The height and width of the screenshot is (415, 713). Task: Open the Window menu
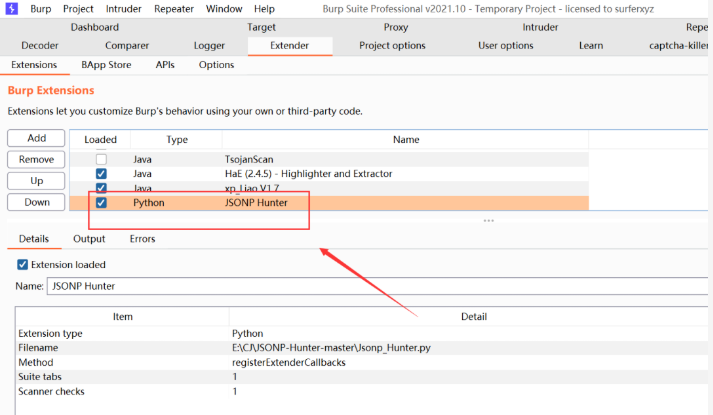224,9
